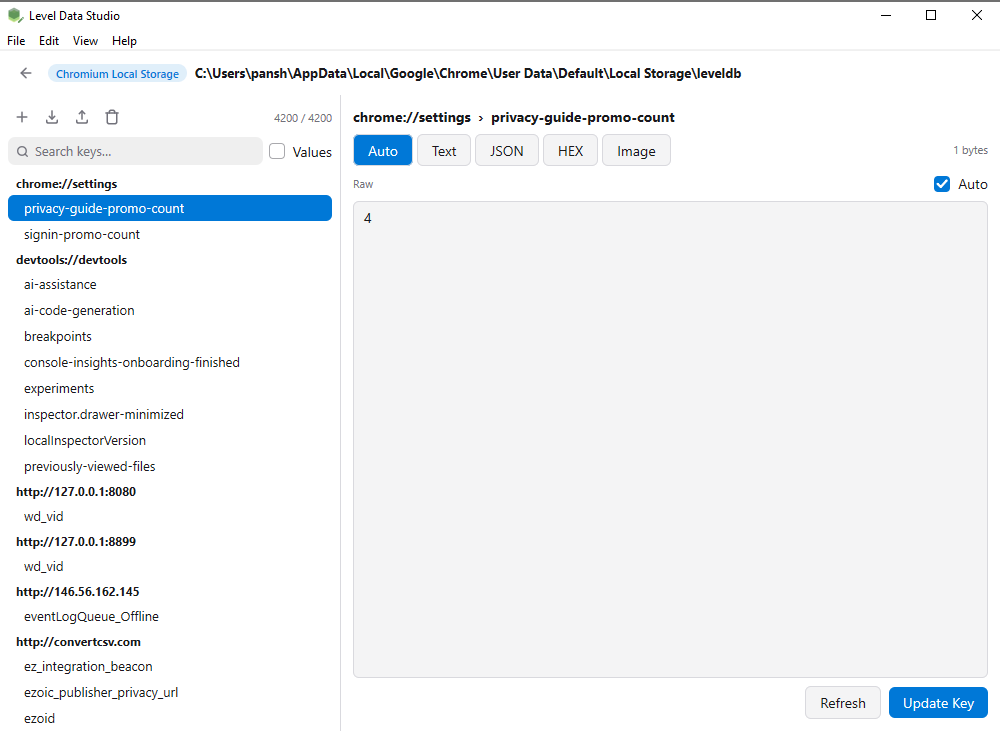Click the Update Key button

point(938,703)
